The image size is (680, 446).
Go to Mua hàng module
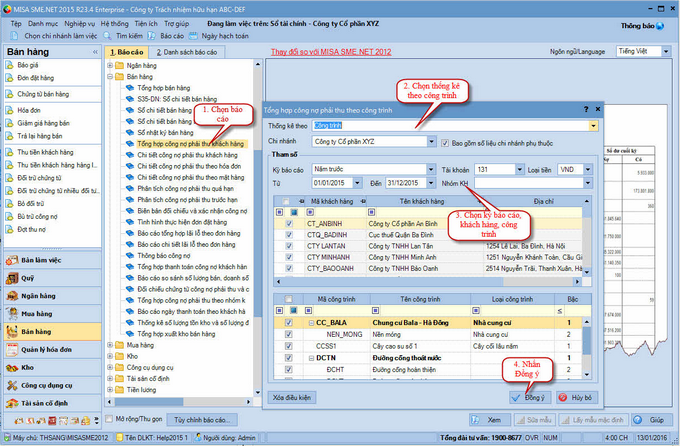click(52, 314)
